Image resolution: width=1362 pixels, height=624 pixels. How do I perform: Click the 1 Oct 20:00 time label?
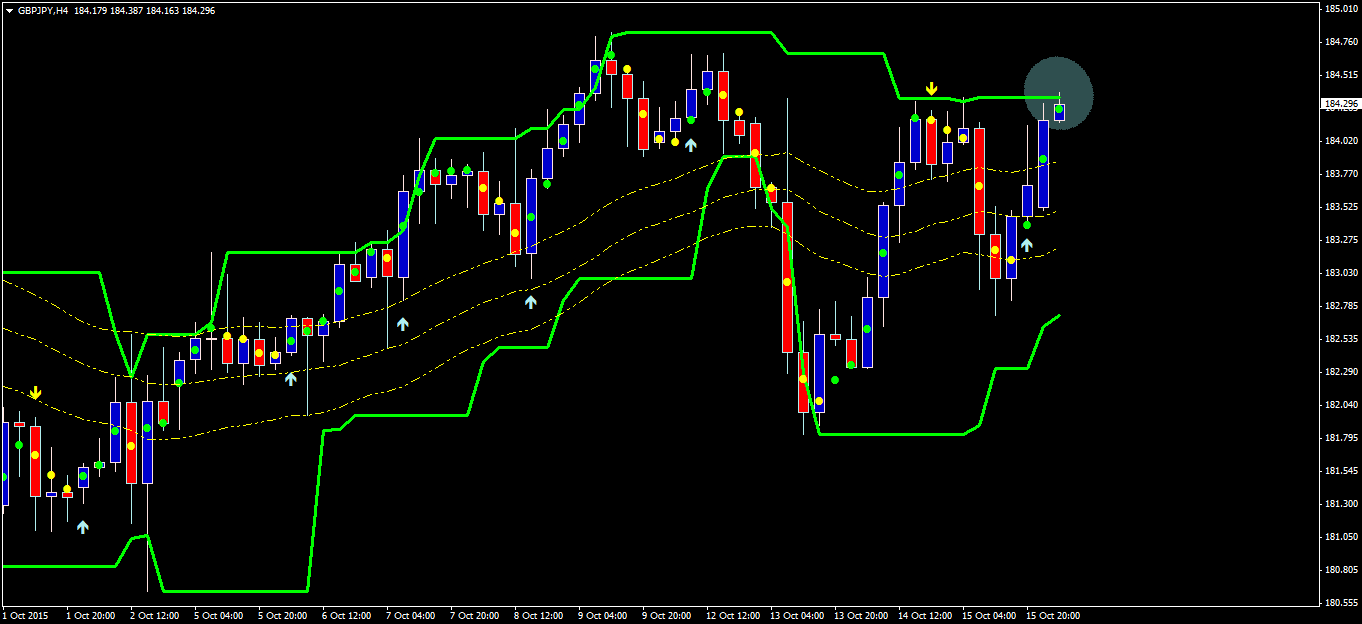click(x=90, y=616)
